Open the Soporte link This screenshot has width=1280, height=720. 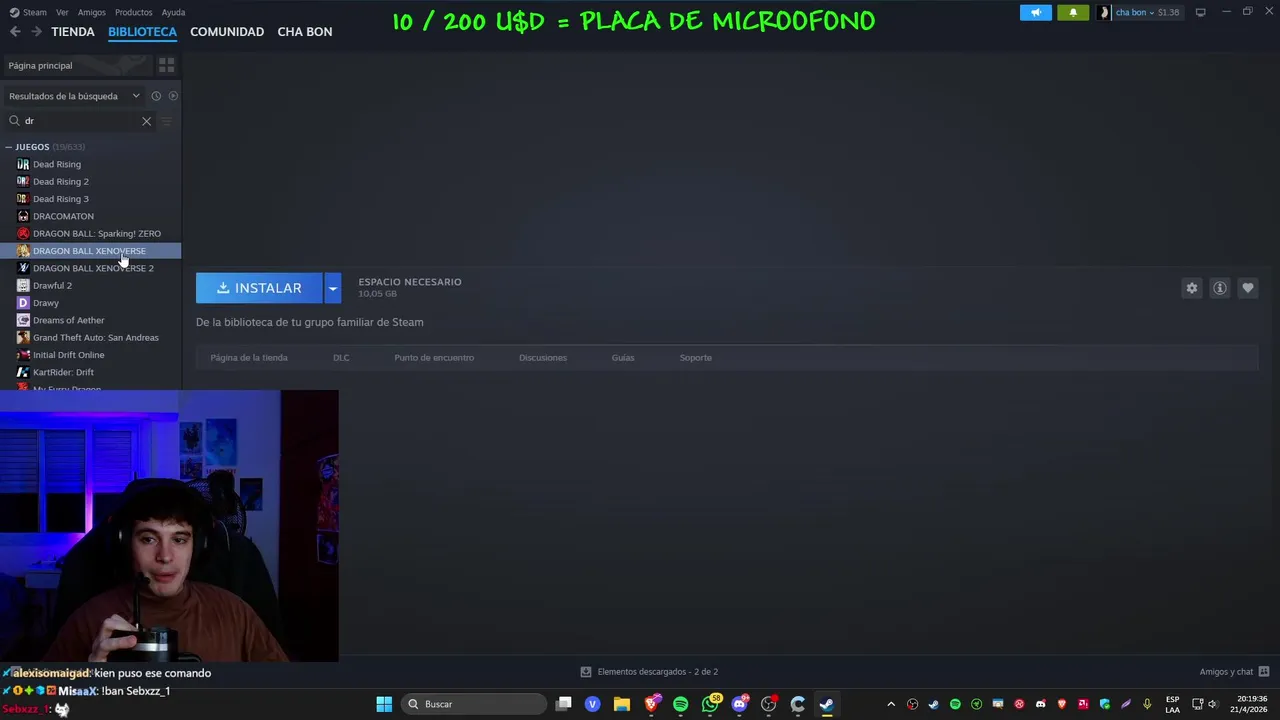pyautogui.click(x=696, y=357)
